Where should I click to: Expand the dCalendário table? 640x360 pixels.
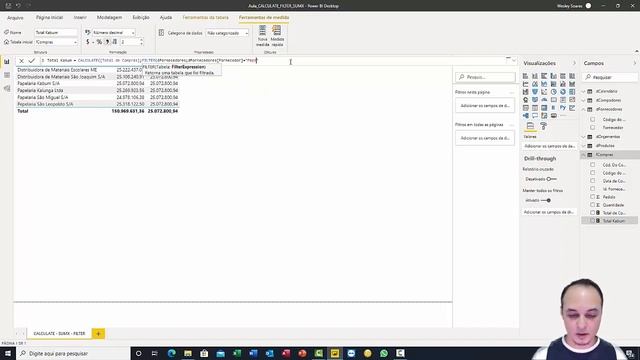[584, 91]
